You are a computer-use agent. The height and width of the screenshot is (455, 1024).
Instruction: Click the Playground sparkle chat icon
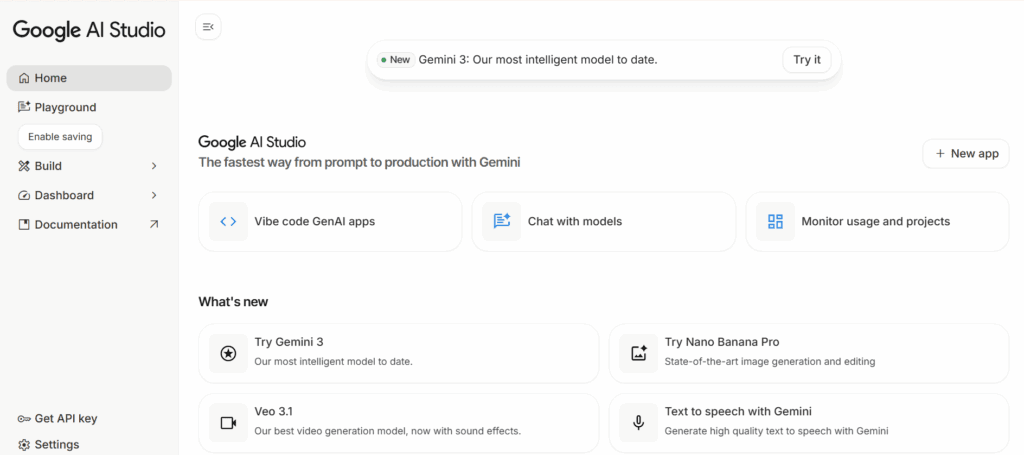click(x=24, y=107)
